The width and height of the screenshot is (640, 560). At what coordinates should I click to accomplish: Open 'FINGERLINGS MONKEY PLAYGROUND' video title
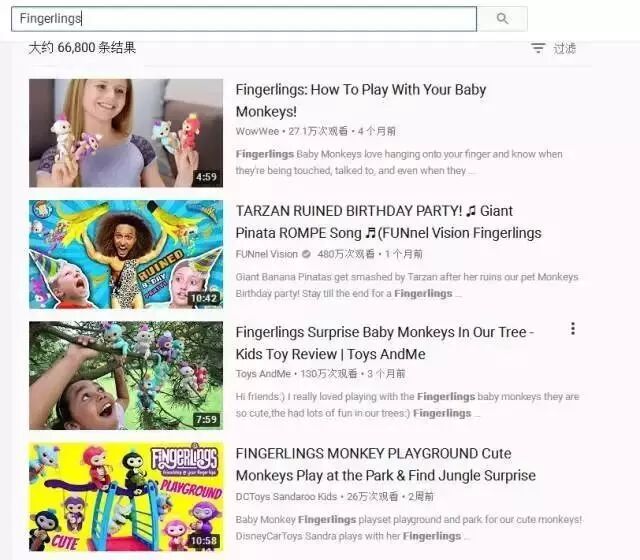386,464
